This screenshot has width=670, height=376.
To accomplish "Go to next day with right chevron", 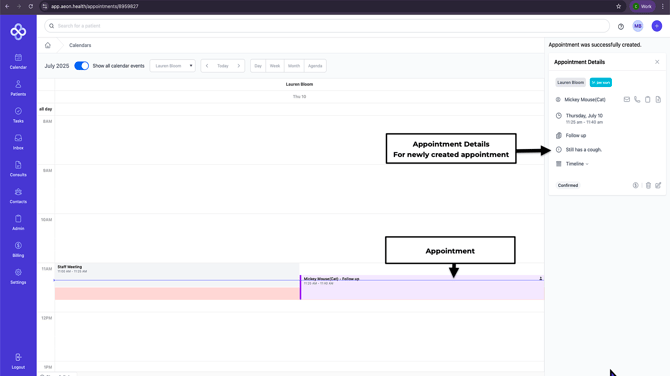I will click(239, 66).
